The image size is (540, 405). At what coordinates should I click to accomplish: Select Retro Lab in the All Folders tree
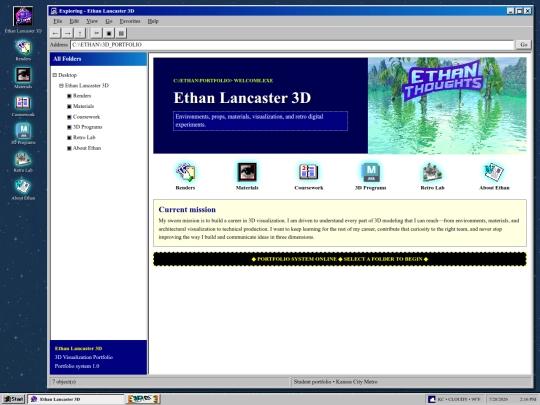84,137
